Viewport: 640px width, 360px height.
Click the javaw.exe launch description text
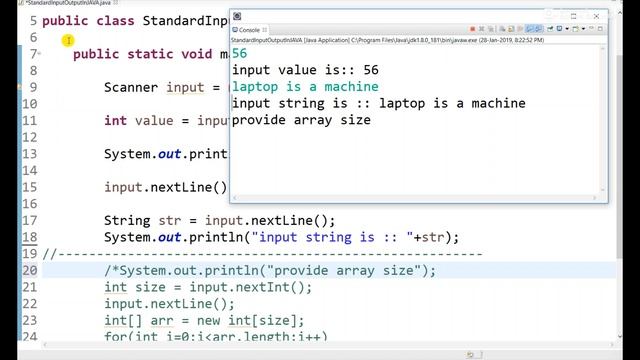[x=387, y=40]
